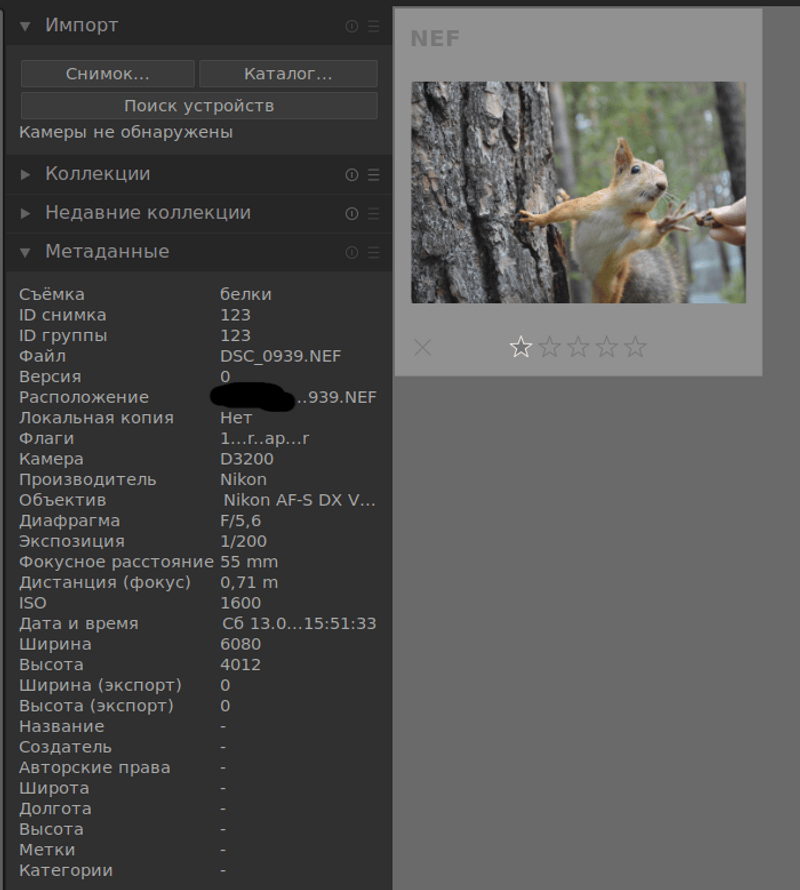This screenshot has width=800, height=890.
Task: Click the Снимок... import button
Action: 107,74
